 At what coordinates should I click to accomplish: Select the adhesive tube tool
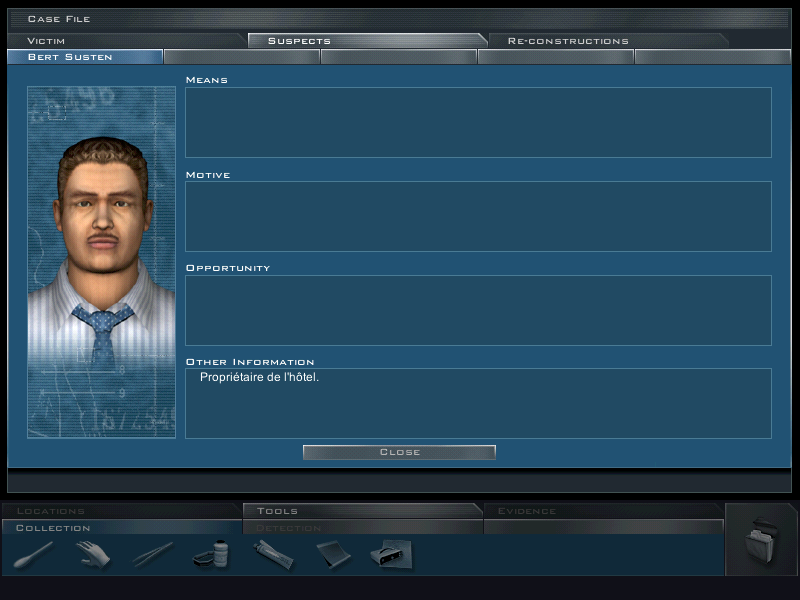273,555
